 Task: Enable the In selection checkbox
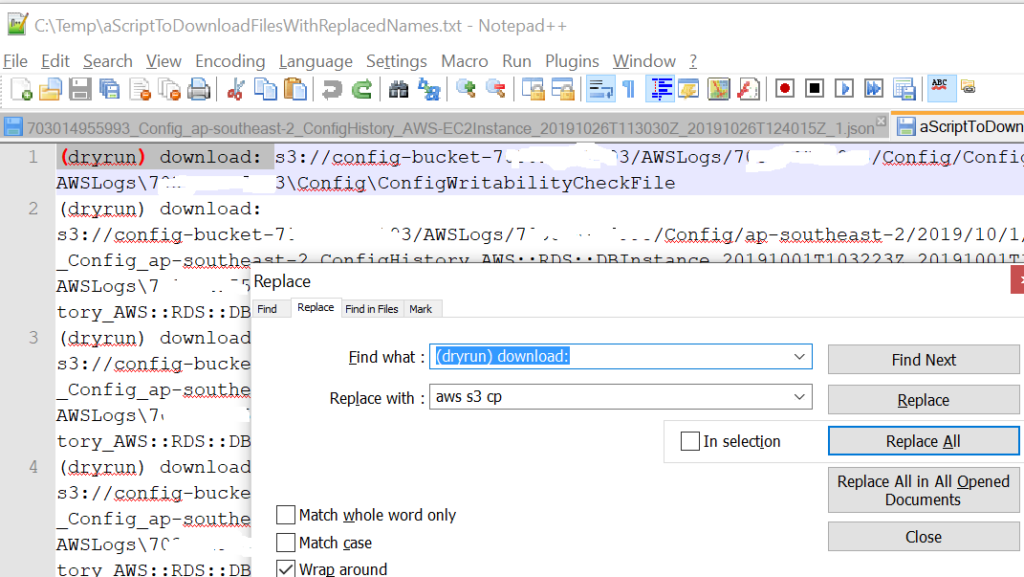pyautogui.click(x=690, y=441)
